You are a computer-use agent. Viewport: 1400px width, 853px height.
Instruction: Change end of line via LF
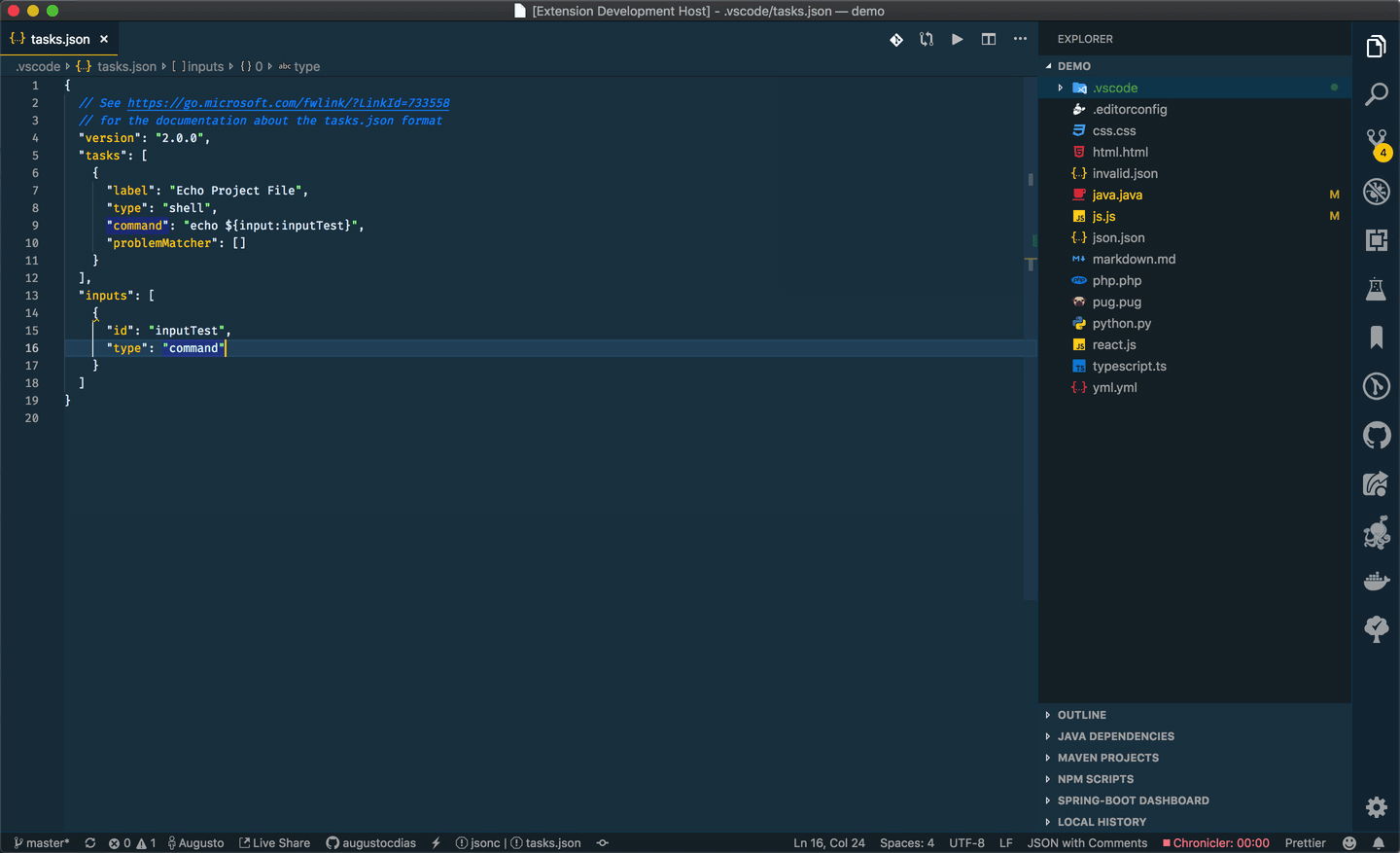(x=1006, y=843)
